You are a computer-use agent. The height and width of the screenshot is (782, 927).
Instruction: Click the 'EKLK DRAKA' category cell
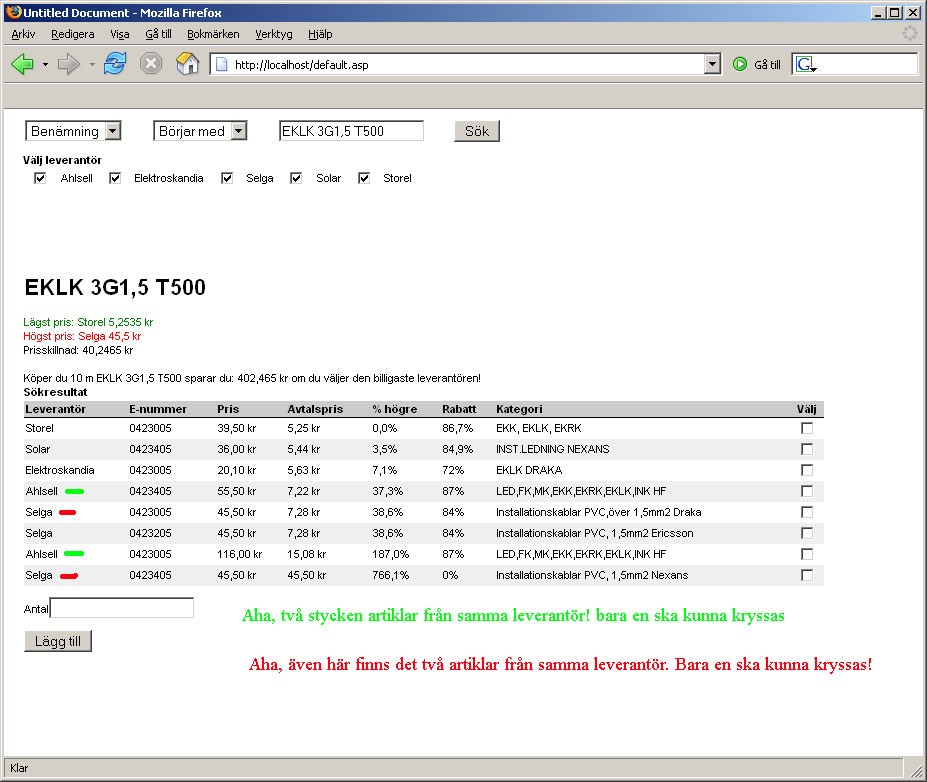(529, 471)
